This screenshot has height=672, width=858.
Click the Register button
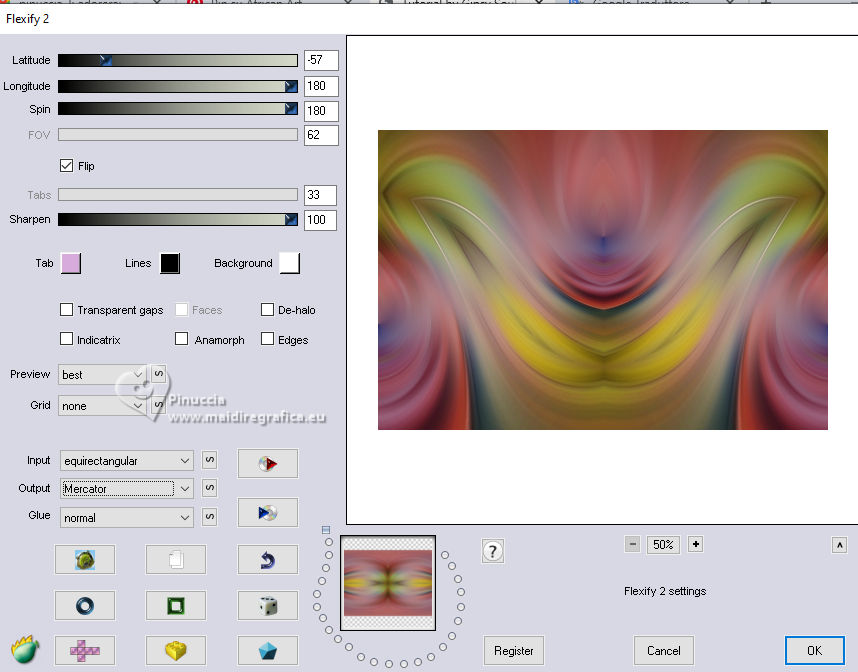pyautogui.click(x=513, y=651)
